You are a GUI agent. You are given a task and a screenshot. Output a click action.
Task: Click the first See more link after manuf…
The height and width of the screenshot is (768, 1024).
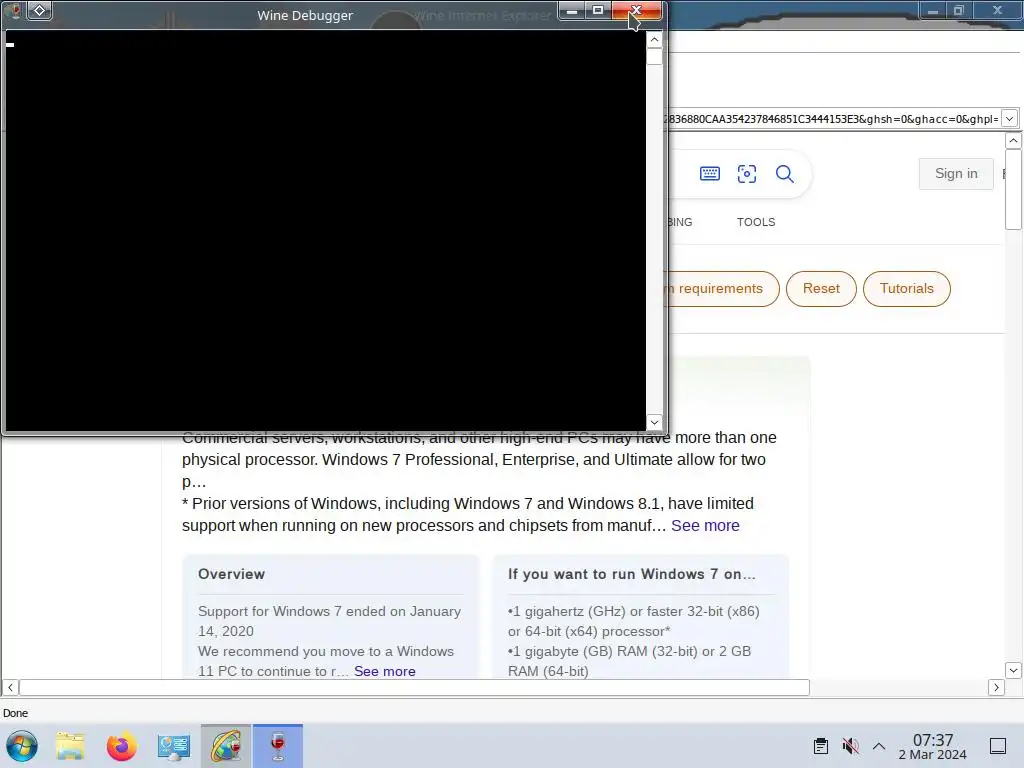point(705,526)
